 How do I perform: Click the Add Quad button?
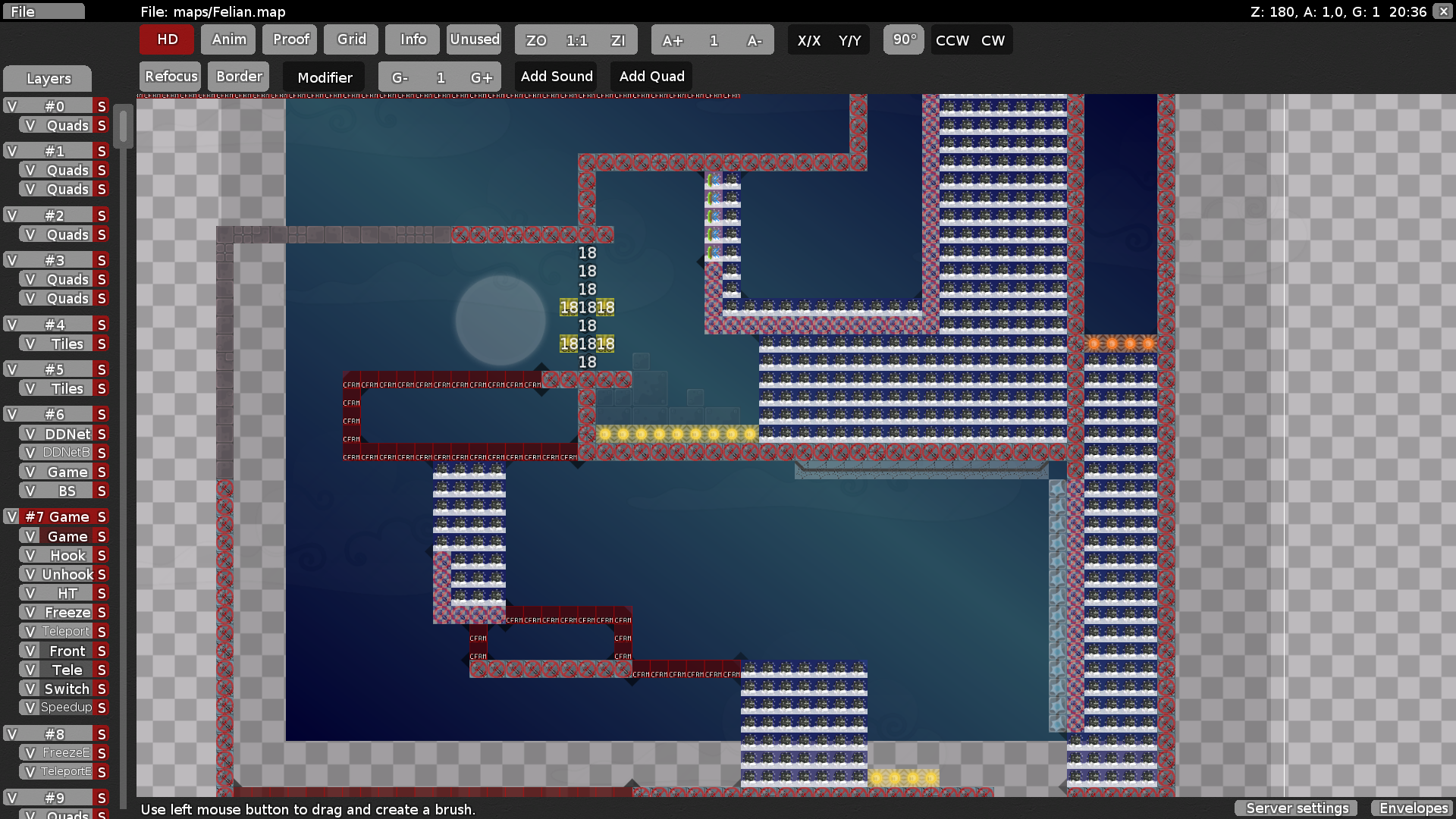click(651, 77)
